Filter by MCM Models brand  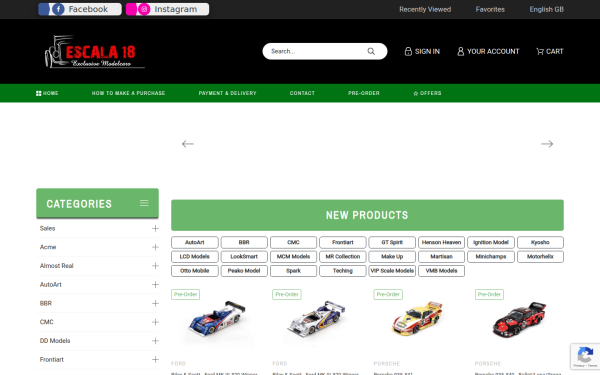[x=293, y=257]
